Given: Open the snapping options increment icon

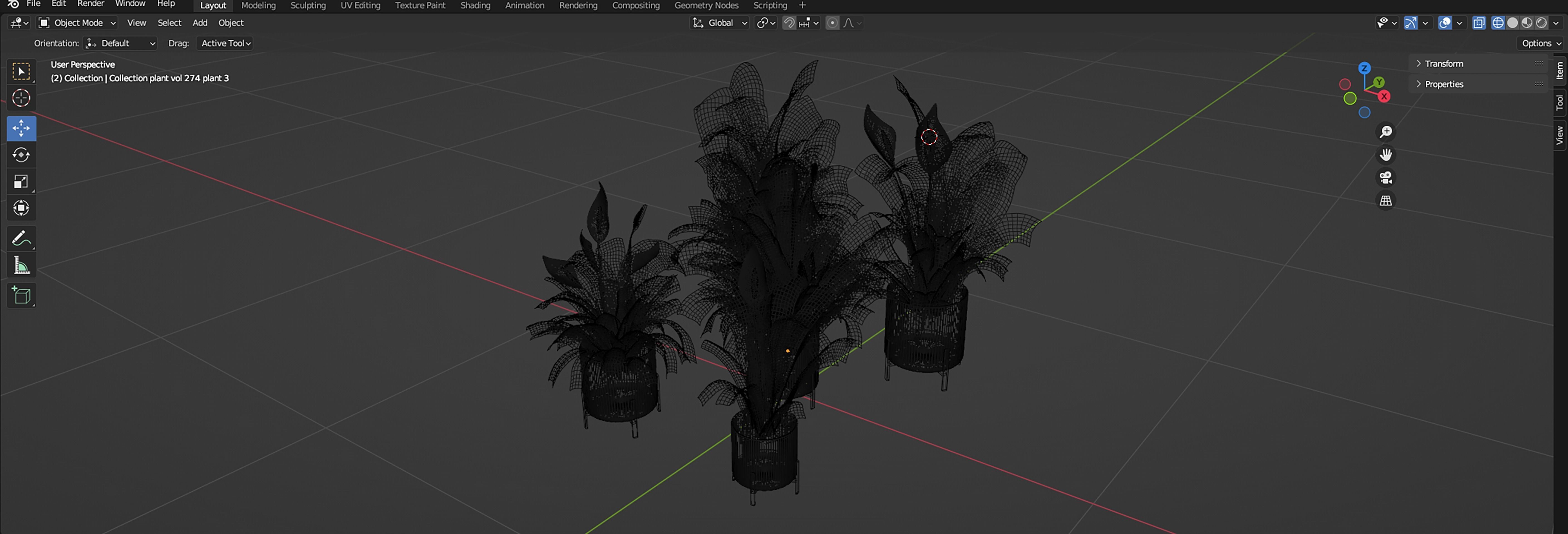Looking at the screenshot, I should (808, 23).
